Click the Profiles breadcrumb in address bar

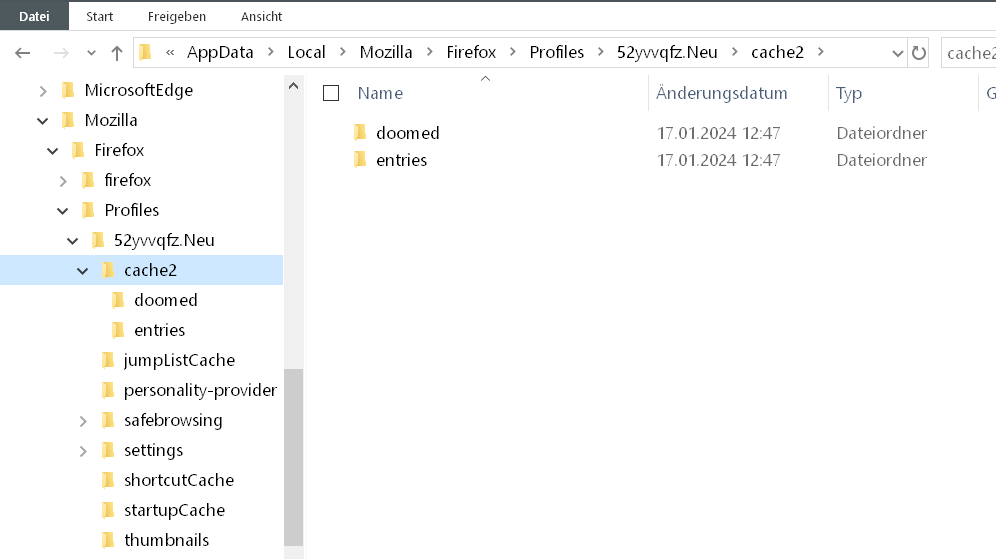pyautogui.click(x=556, y=53)
